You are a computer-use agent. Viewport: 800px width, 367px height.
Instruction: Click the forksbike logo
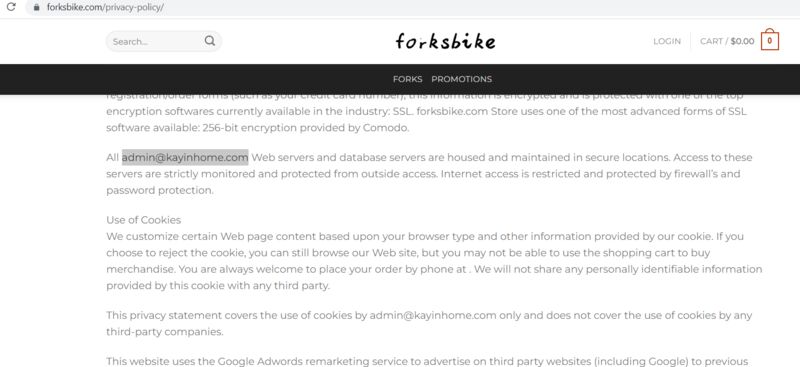[x=445, y=41]
